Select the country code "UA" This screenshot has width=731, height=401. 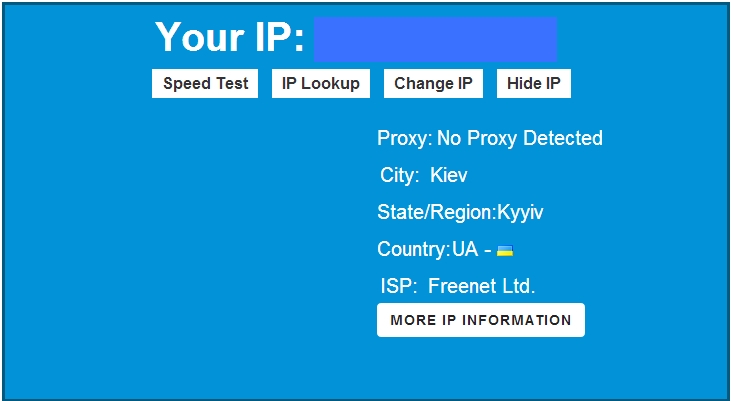click(x=465, y=249)
